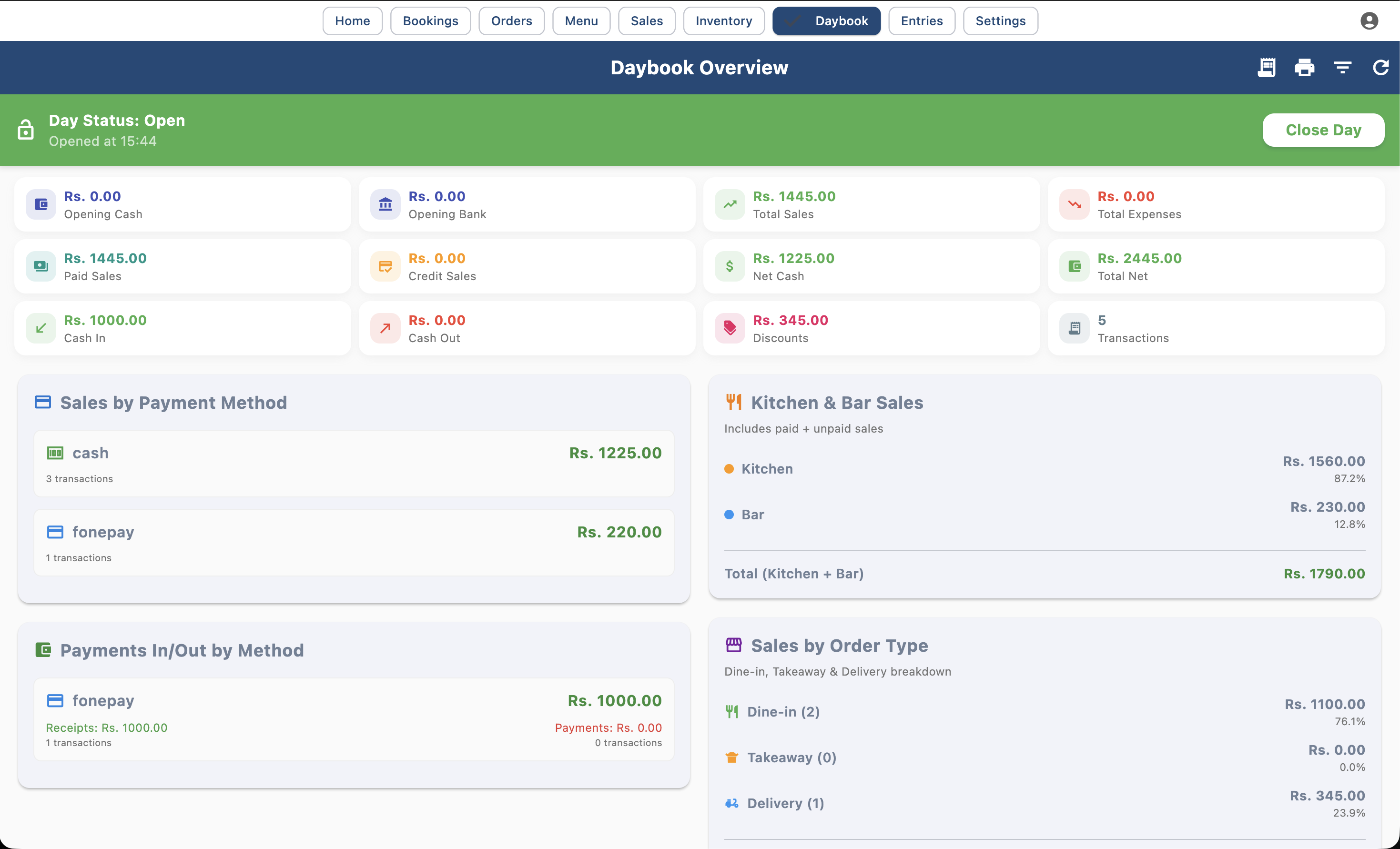Open the filter icon in header
Image resolution: width=1400 pixels, height=849 pixels.
(1343, 68)
